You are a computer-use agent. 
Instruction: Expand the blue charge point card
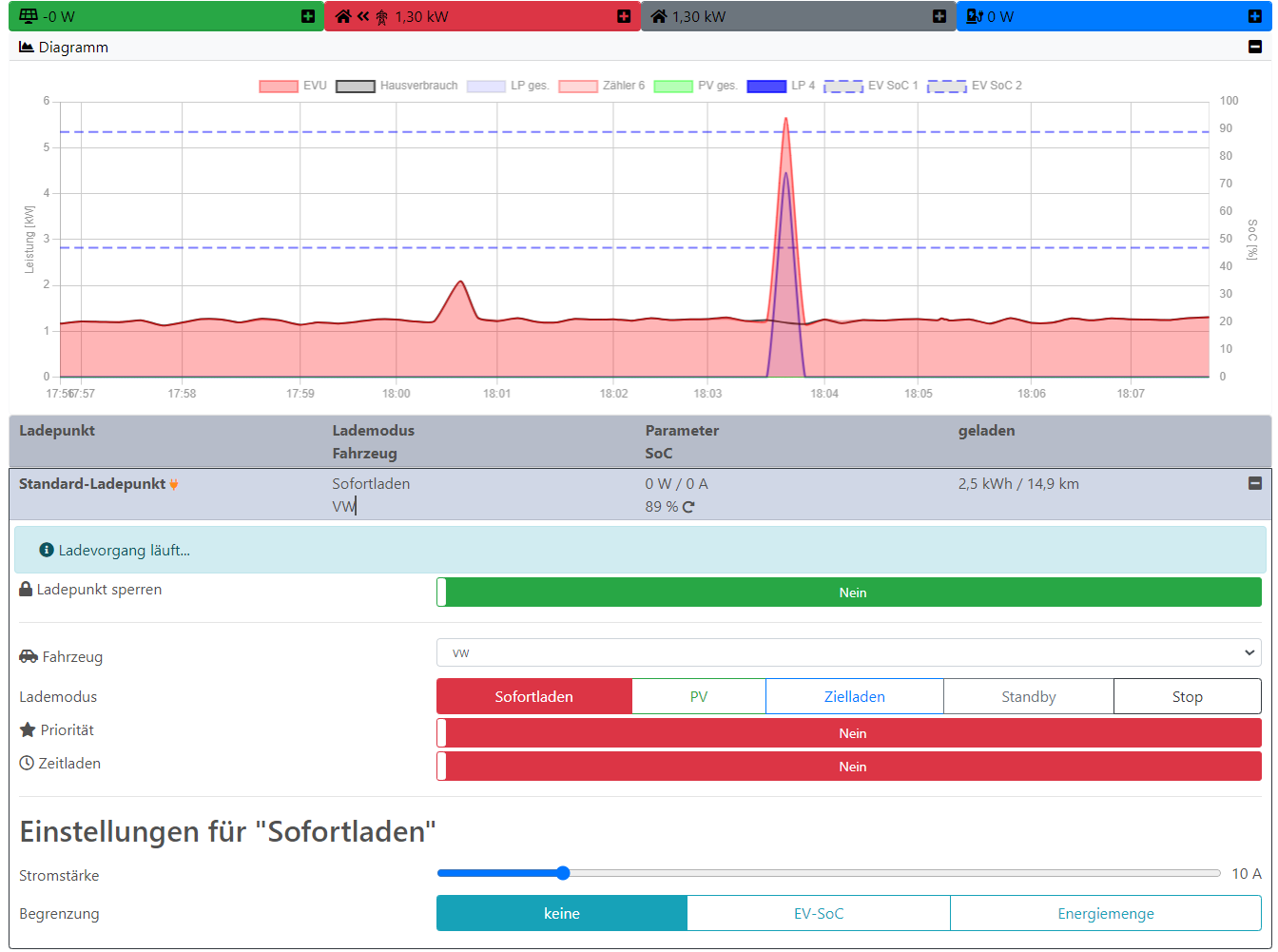tap(1255, 16)
